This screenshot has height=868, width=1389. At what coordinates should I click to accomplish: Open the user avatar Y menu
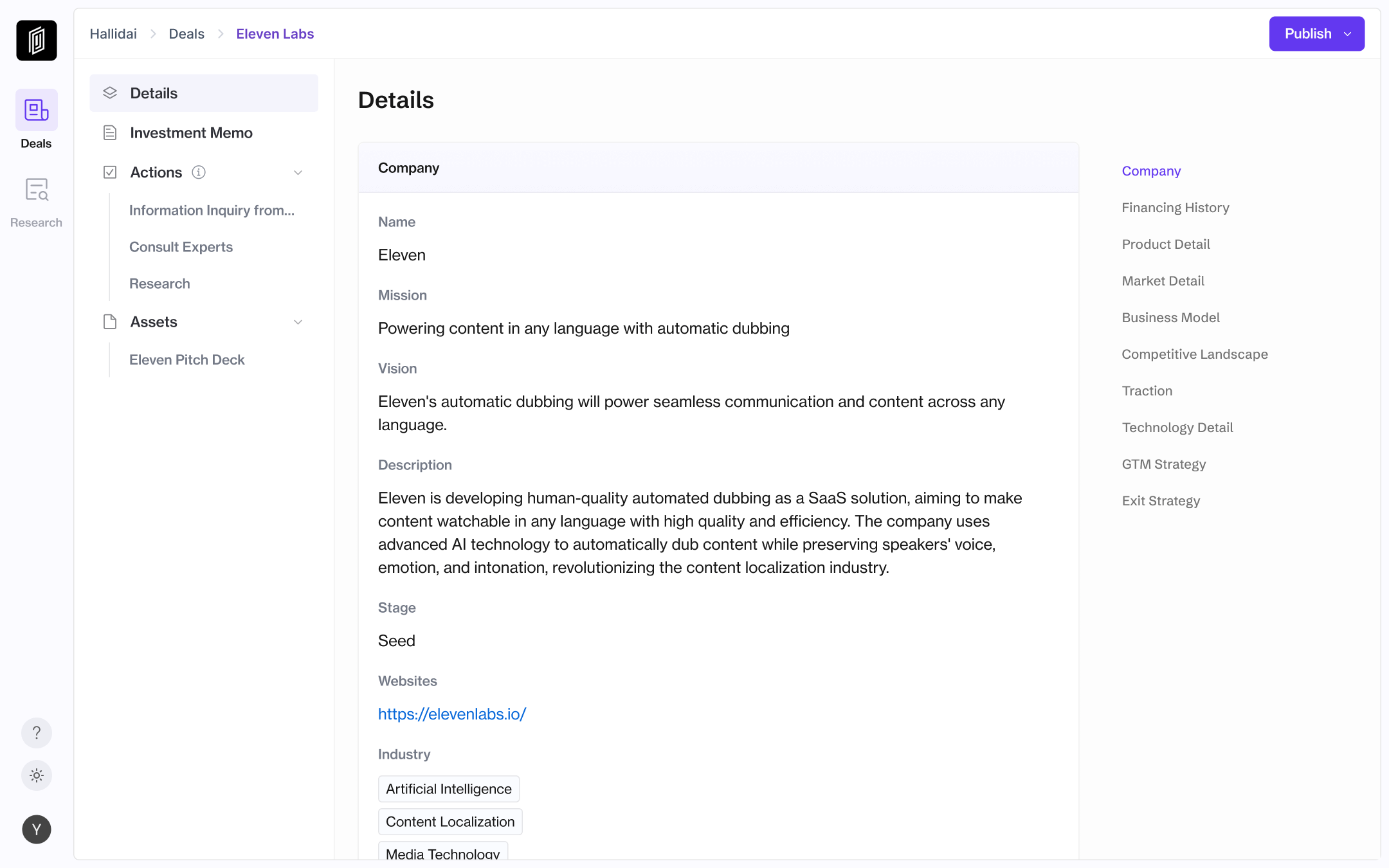[37, 829]
